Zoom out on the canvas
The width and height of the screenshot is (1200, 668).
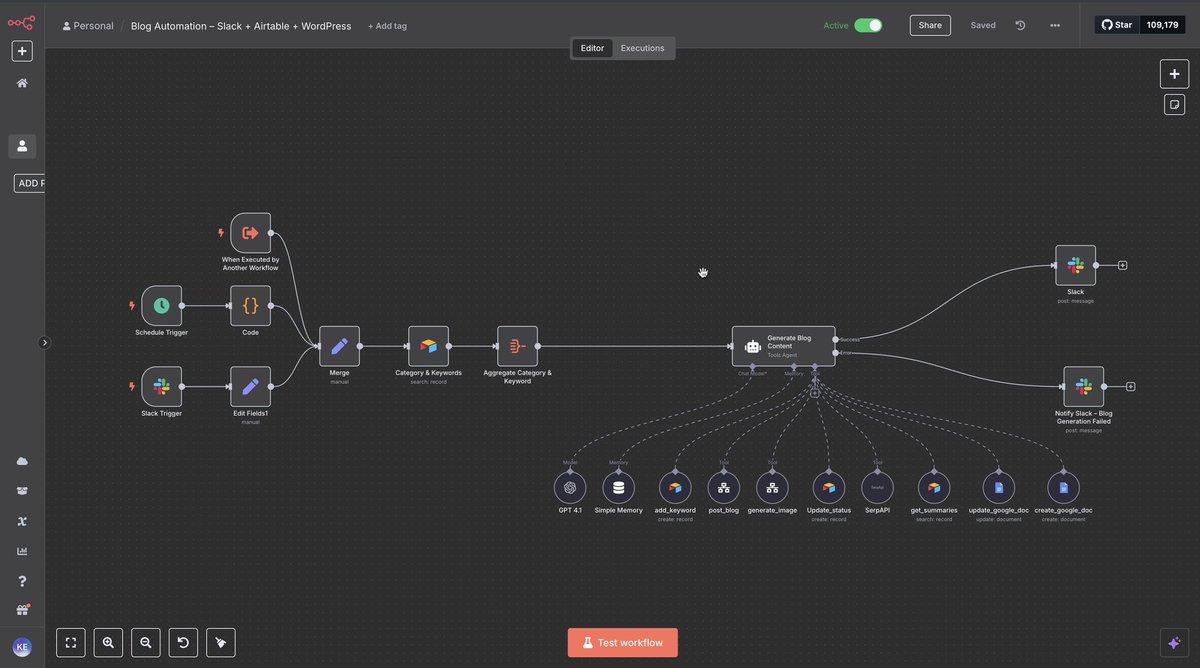(x=146, y=642)
